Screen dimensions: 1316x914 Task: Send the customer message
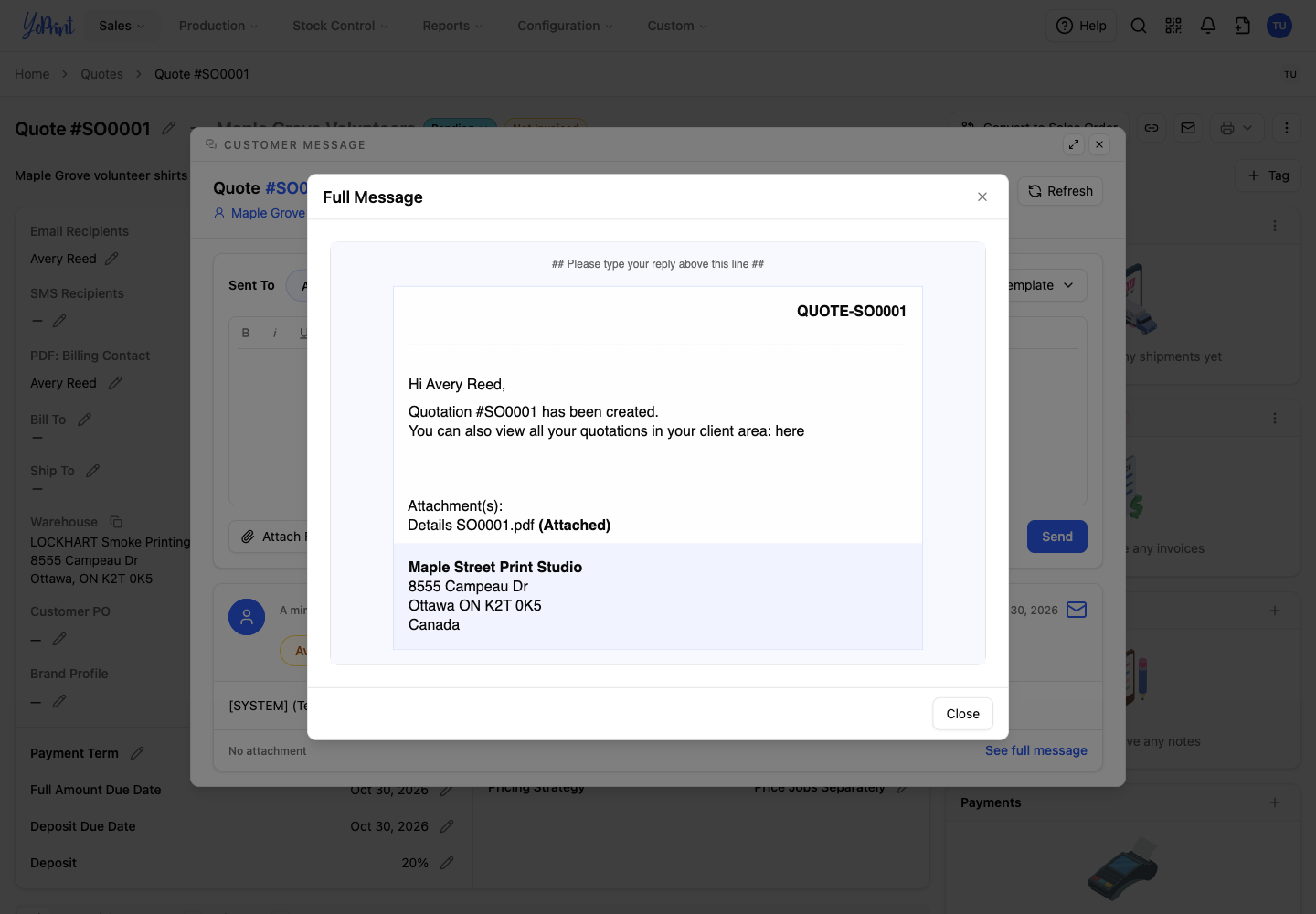coord(1057,537)
